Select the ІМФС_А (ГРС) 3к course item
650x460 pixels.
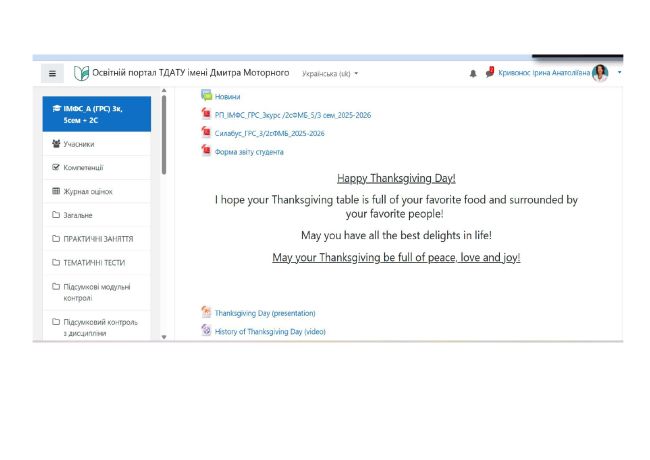coord(97,114)
